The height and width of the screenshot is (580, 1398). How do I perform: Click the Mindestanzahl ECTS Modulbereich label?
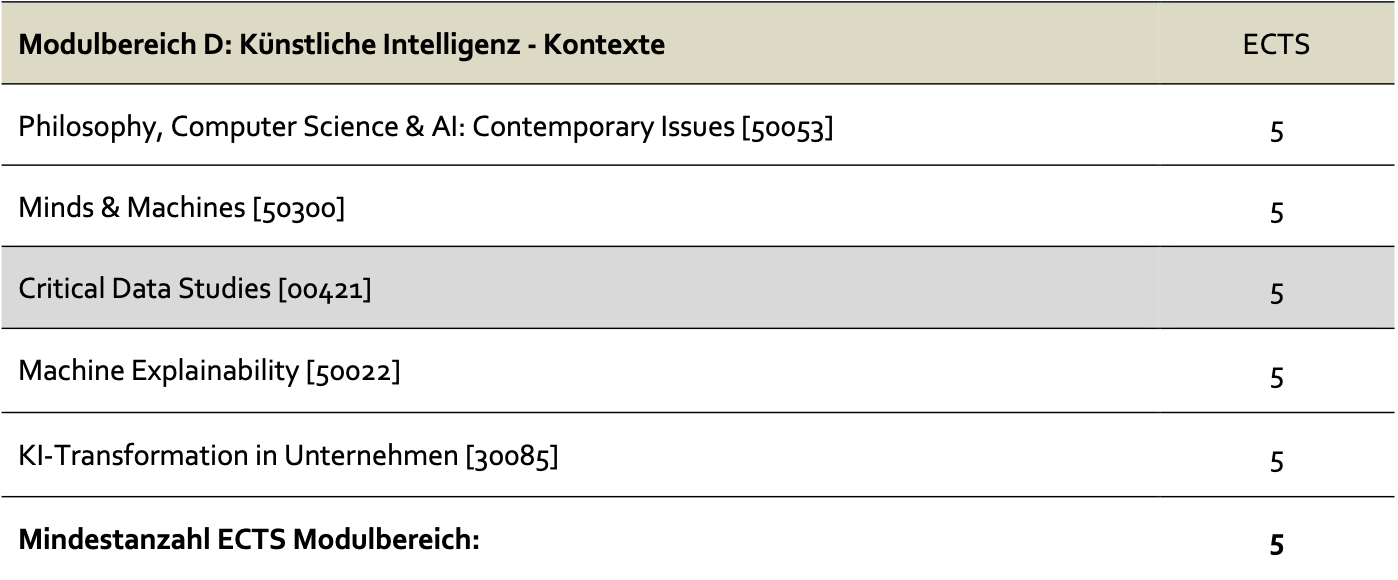coord(250,541)
